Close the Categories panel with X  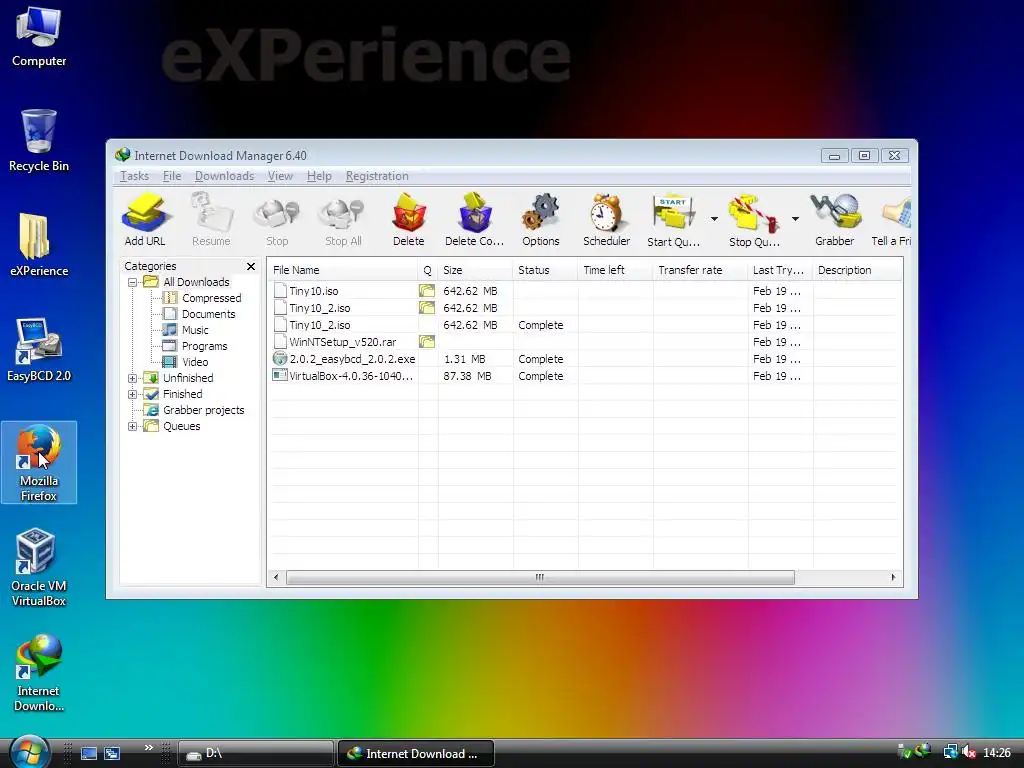(x=251, y=266)
